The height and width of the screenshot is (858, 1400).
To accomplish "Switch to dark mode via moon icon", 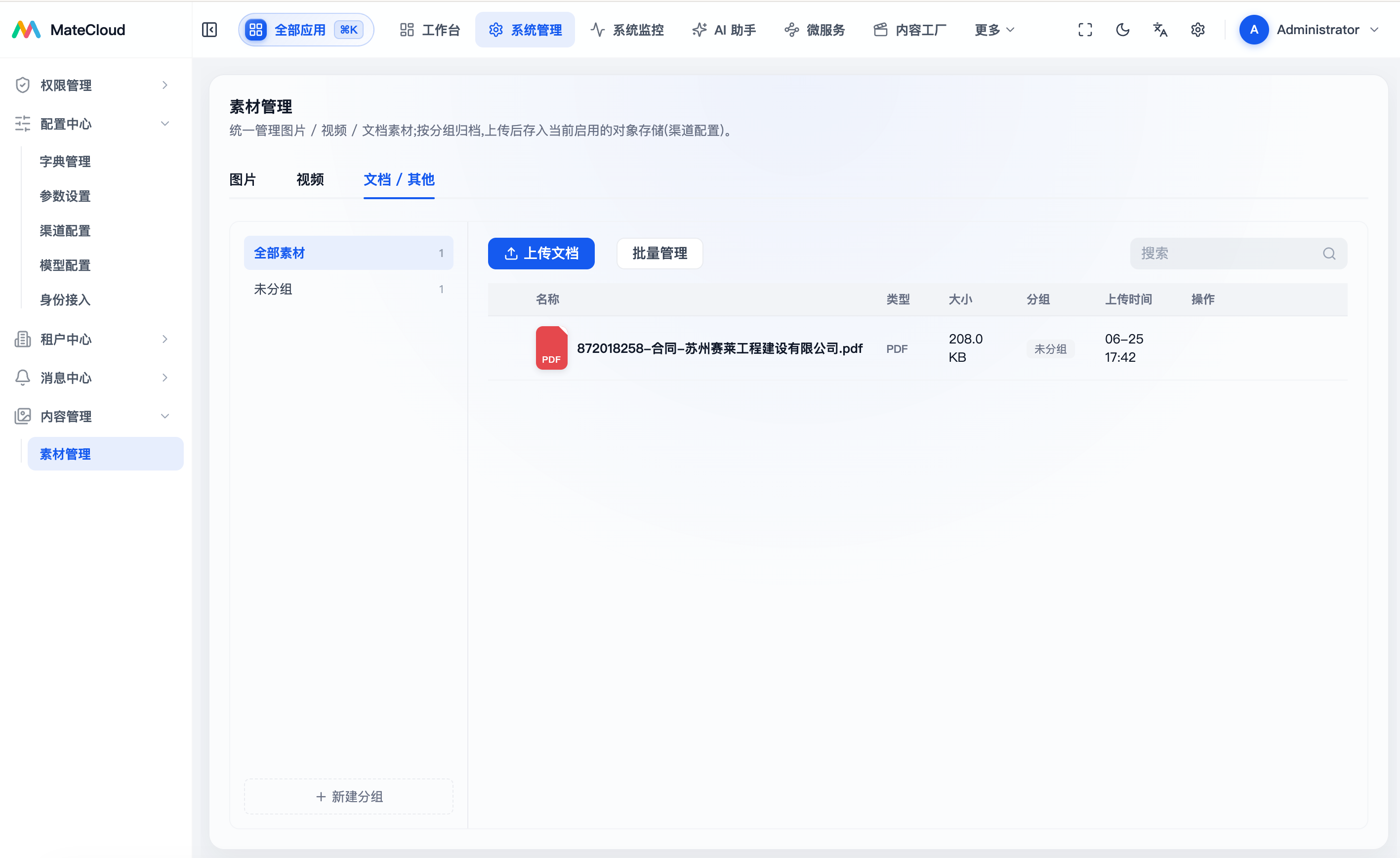I will 1122,30.
